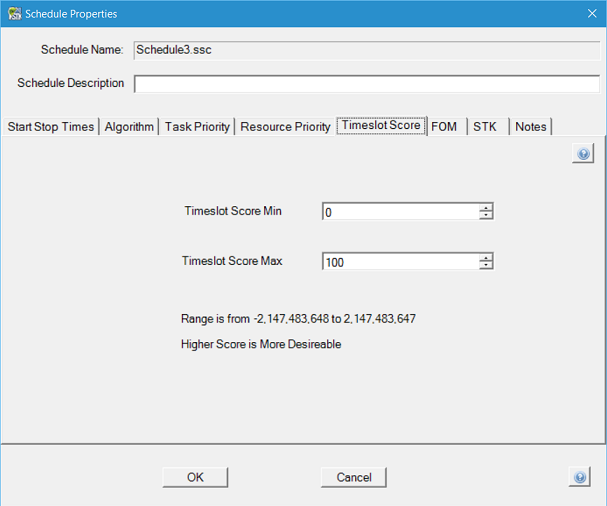Click inside the Timeslot Score Min field
607x506 pixels.
(x=400, y=212)
